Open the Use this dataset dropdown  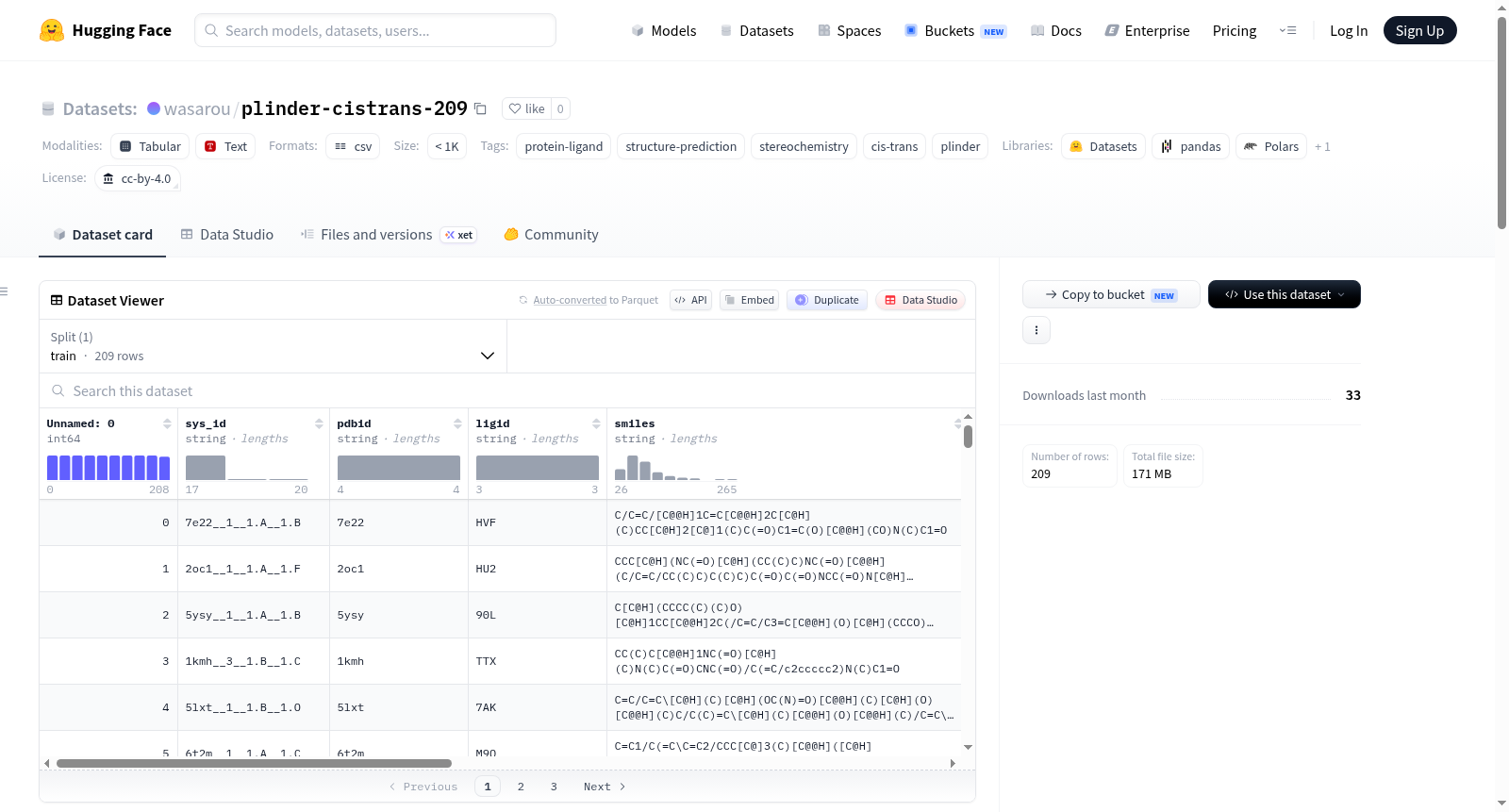point(1285,294)
